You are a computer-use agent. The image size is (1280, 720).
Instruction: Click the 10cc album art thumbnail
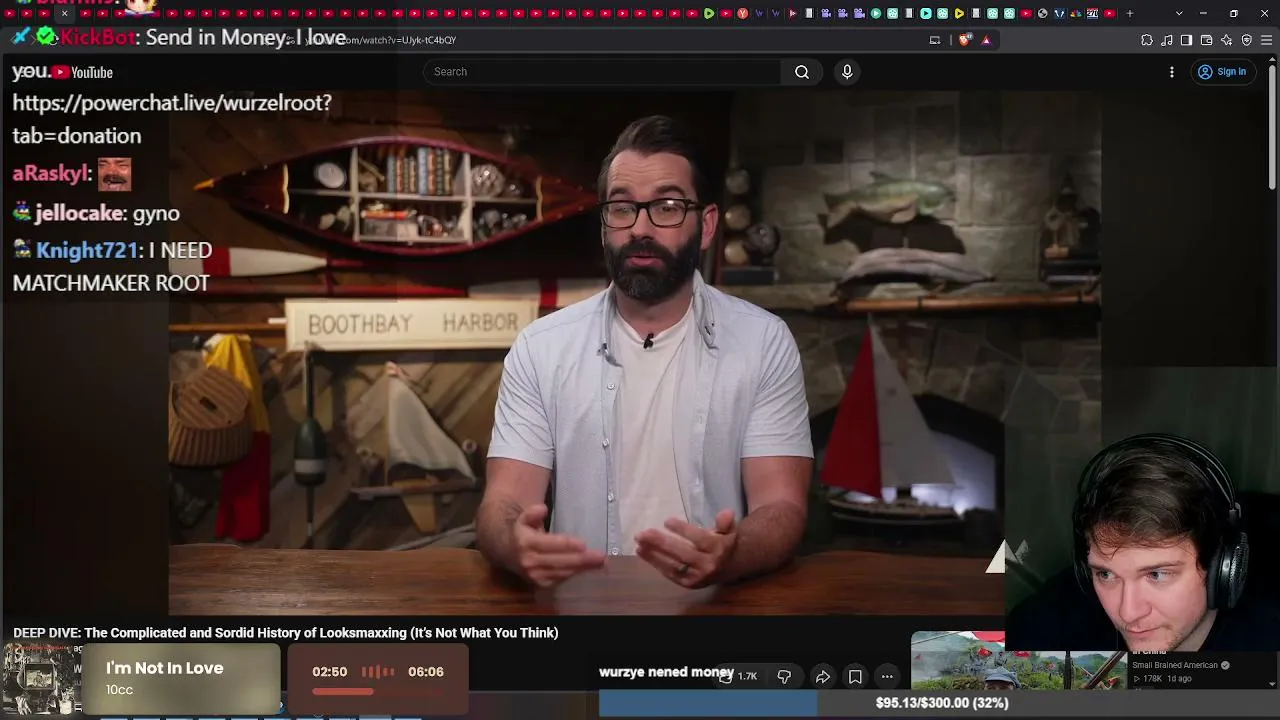click(x=41, y=679)
